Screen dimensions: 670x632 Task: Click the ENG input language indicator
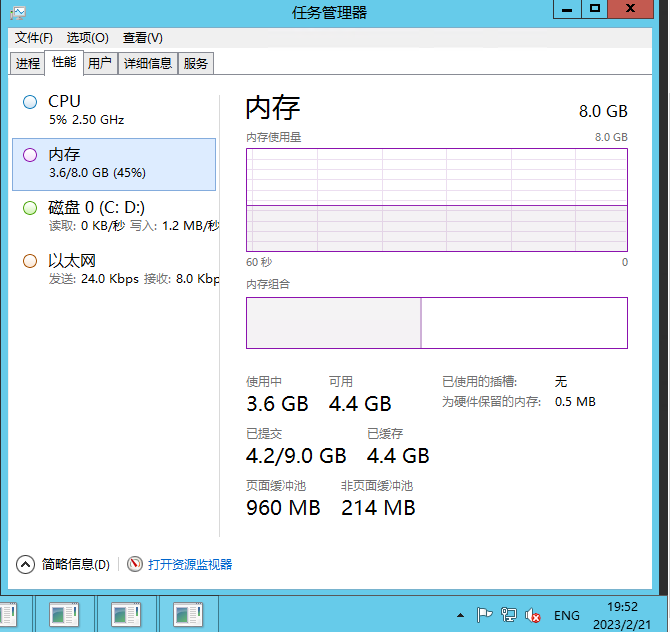coord(567,615)
